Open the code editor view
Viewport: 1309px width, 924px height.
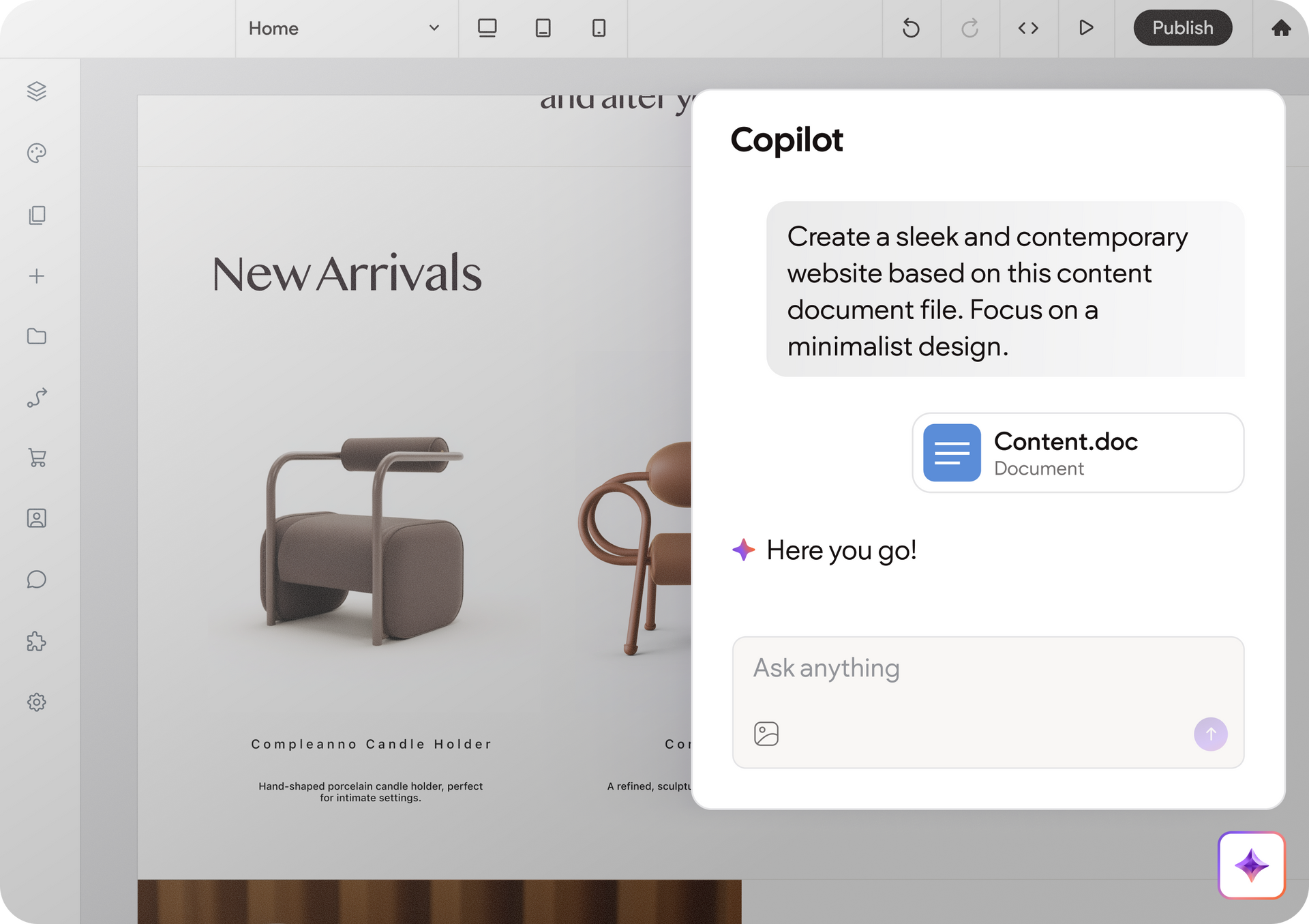click(1028, 28)
